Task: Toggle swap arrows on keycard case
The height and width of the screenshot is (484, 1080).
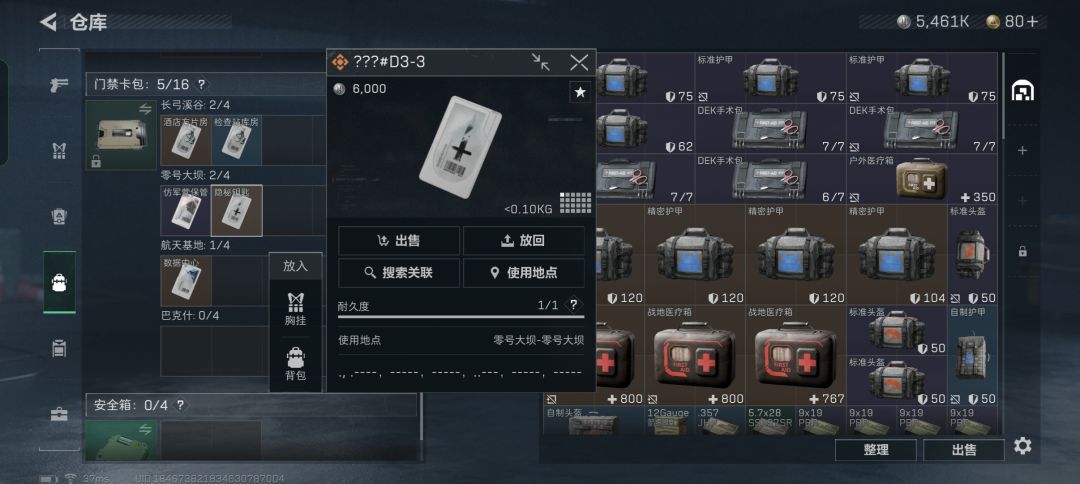Action: tap(145, 109)
